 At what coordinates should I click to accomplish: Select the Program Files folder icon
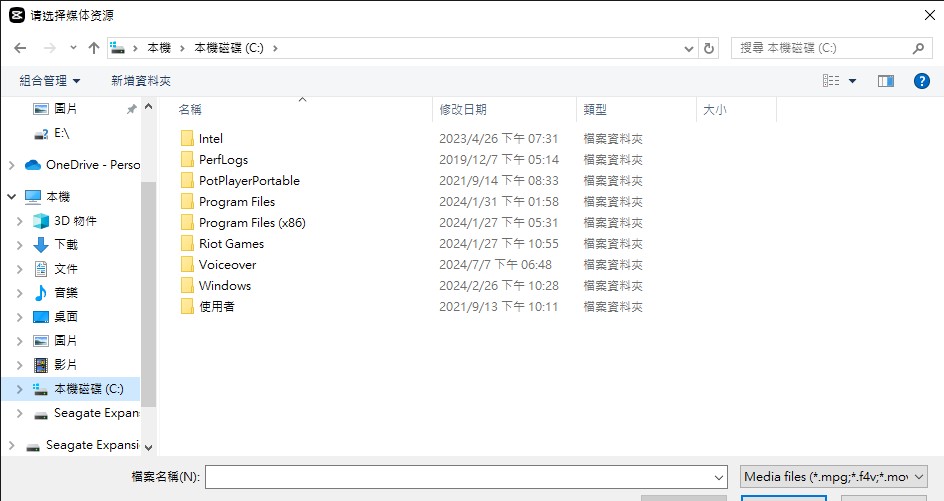[x=187, y=202]
